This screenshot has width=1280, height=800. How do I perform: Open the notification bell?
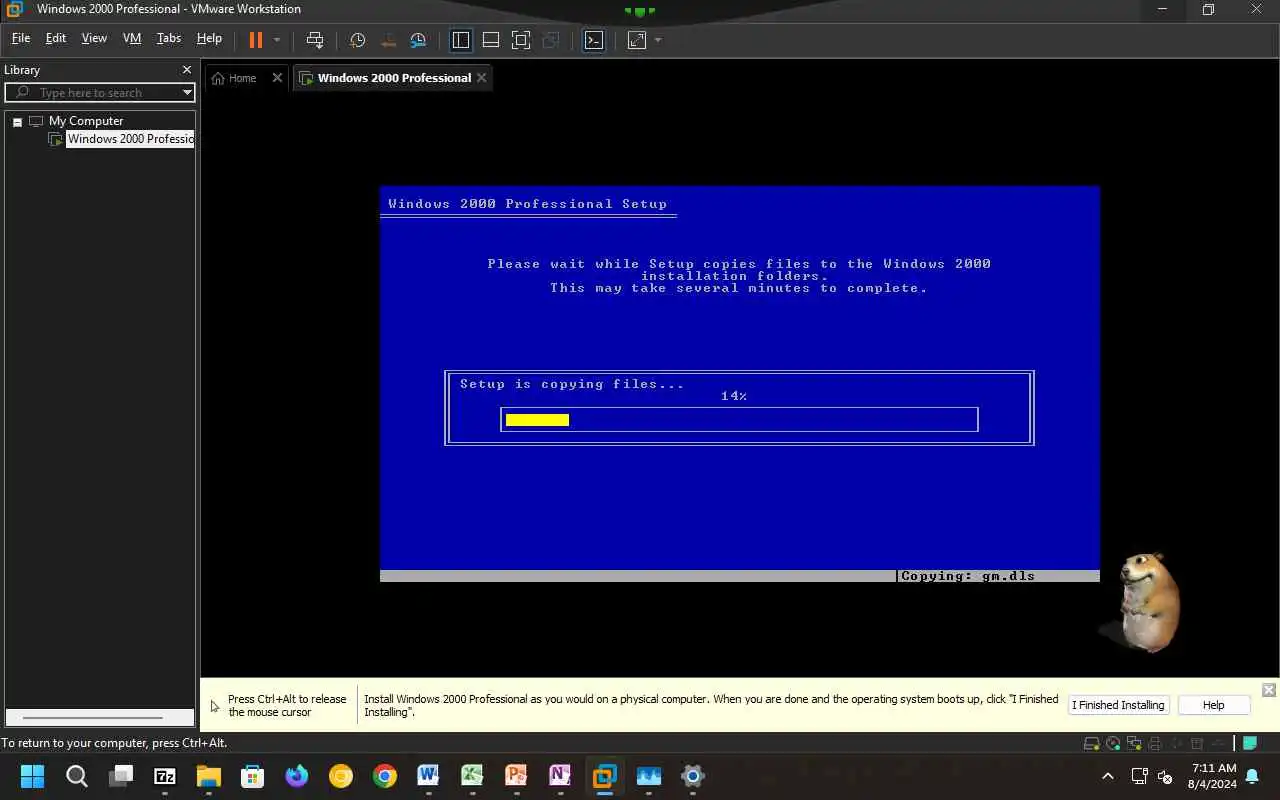(1252, 776)
